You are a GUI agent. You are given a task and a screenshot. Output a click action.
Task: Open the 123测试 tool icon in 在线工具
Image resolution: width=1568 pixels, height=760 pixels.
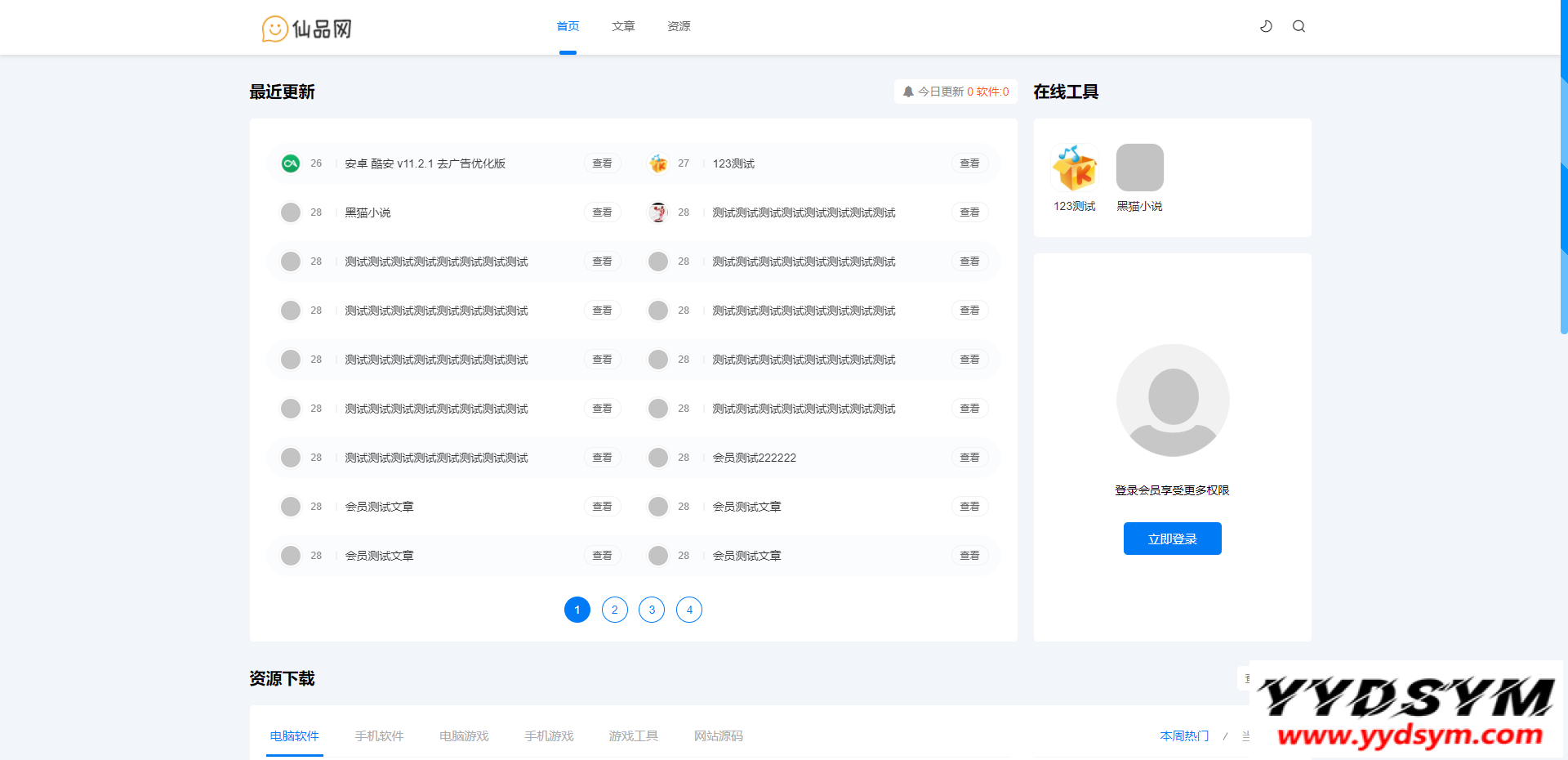coord(1074,168)
